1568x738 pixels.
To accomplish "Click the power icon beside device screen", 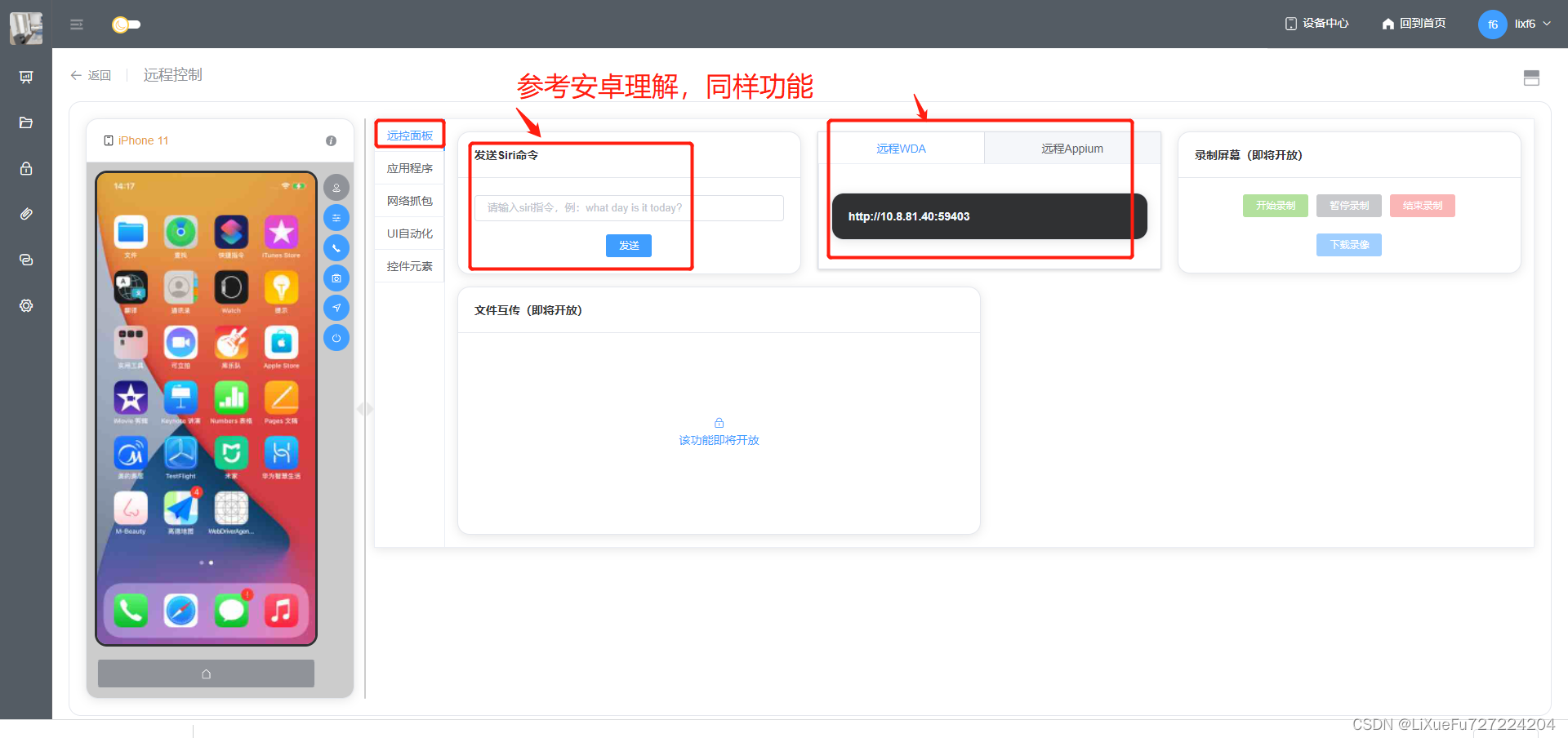I will [x=336, y=338].
